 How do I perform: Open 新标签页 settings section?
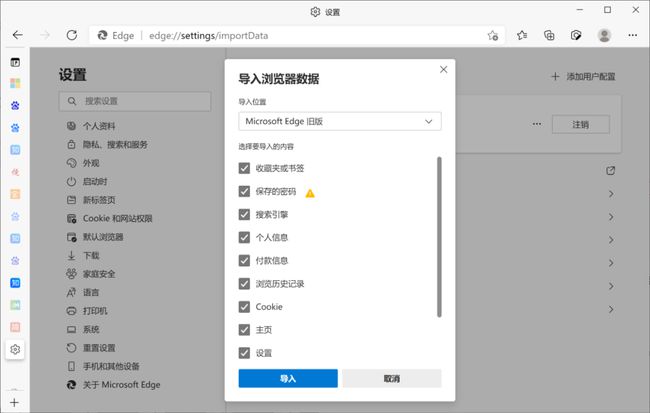pyautogui.click(x=91, y=200)
